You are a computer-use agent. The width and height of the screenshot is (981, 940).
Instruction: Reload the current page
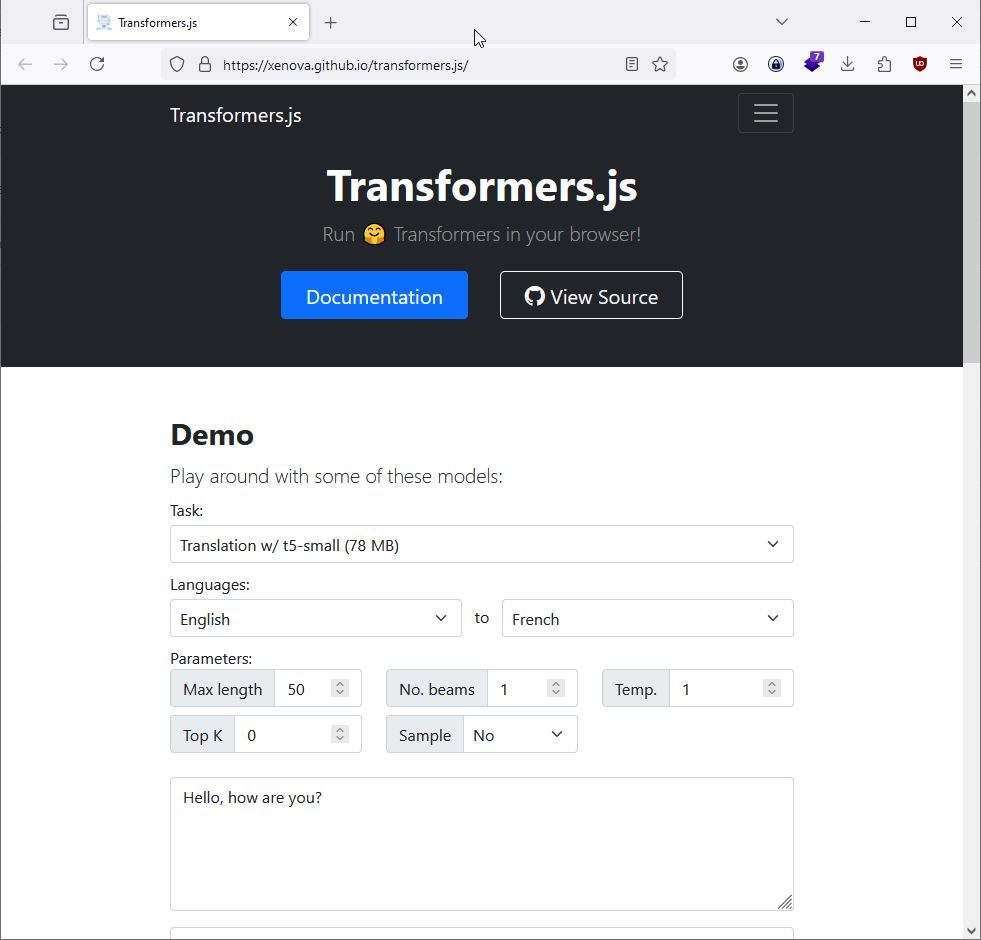(97, 64)
